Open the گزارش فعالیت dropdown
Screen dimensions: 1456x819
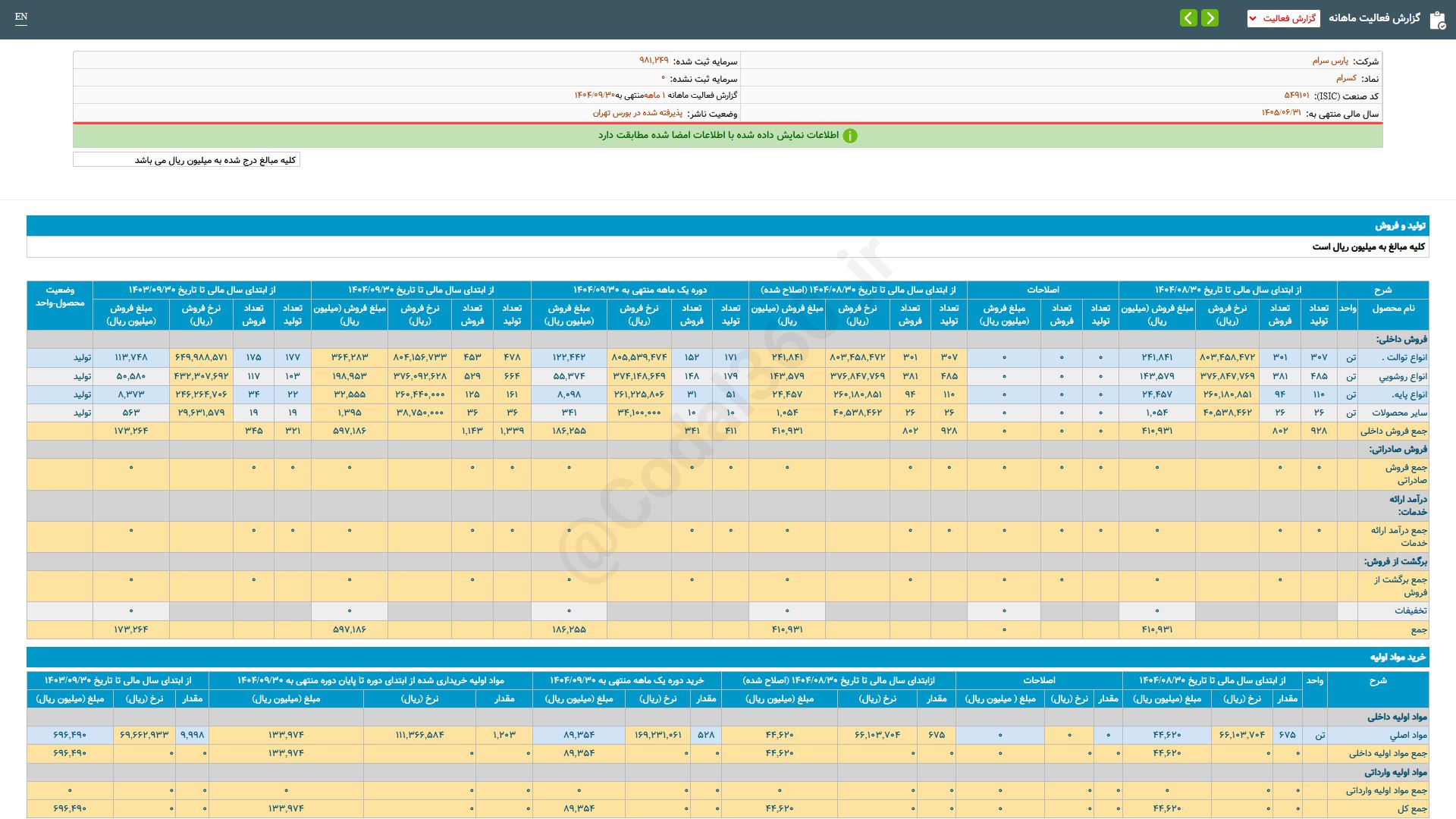point(1283,18)
